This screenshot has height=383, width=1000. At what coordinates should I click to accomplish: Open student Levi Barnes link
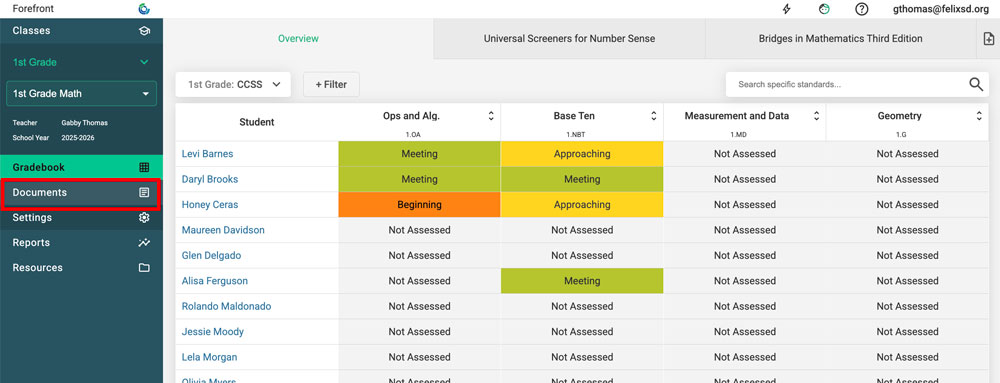[207, 154]
